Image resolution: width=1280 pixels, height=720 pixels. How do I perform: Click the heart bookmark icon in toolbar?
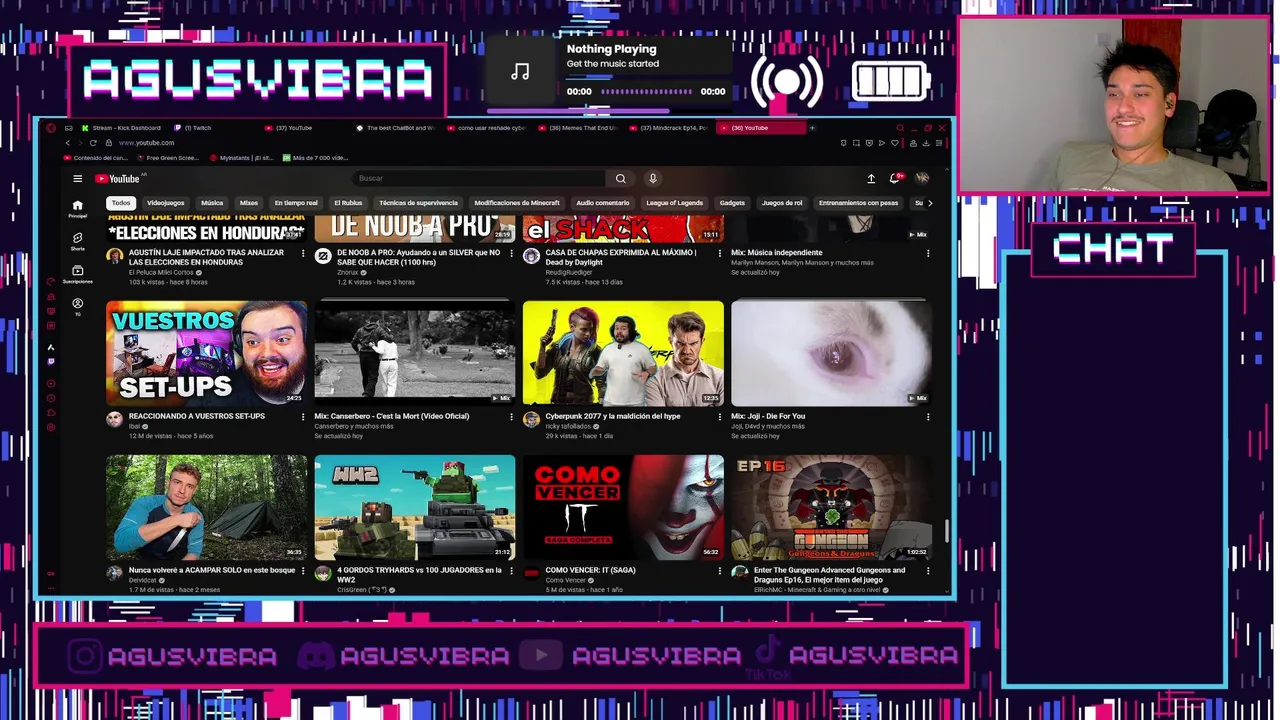pos(895,143)
